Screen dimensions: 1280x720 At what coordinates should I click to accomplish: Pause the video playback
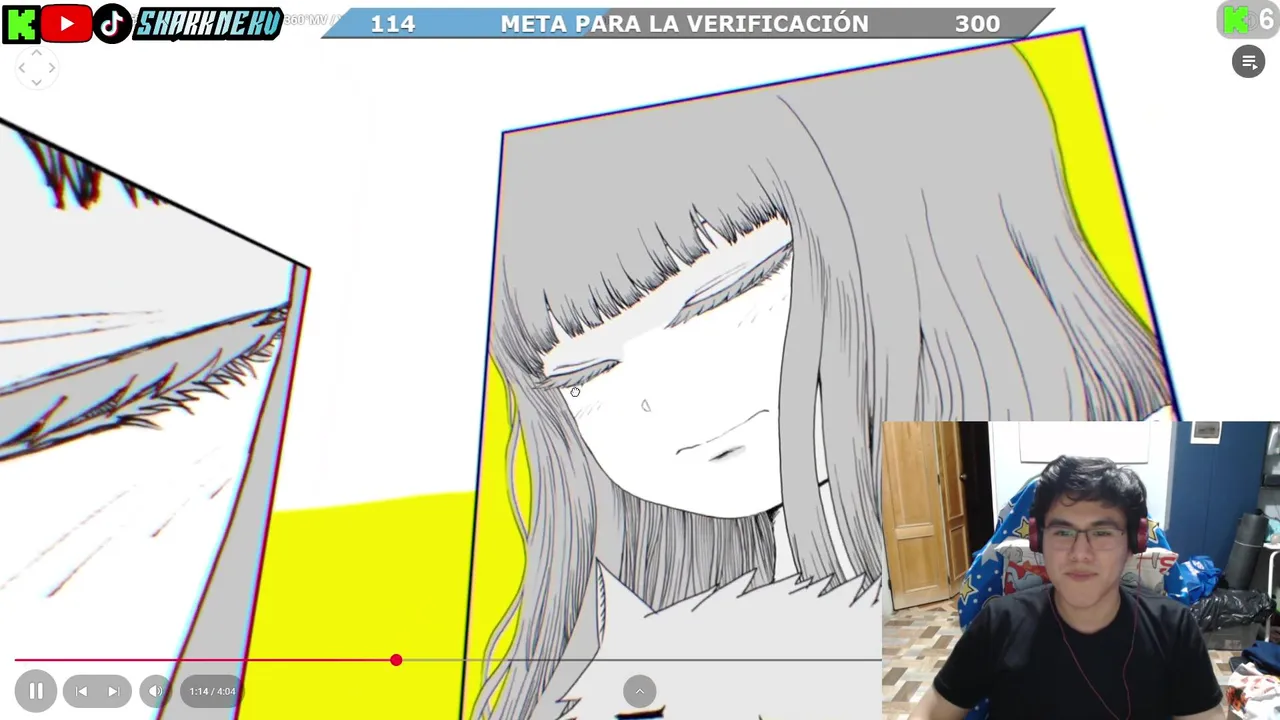pos(36,691)
